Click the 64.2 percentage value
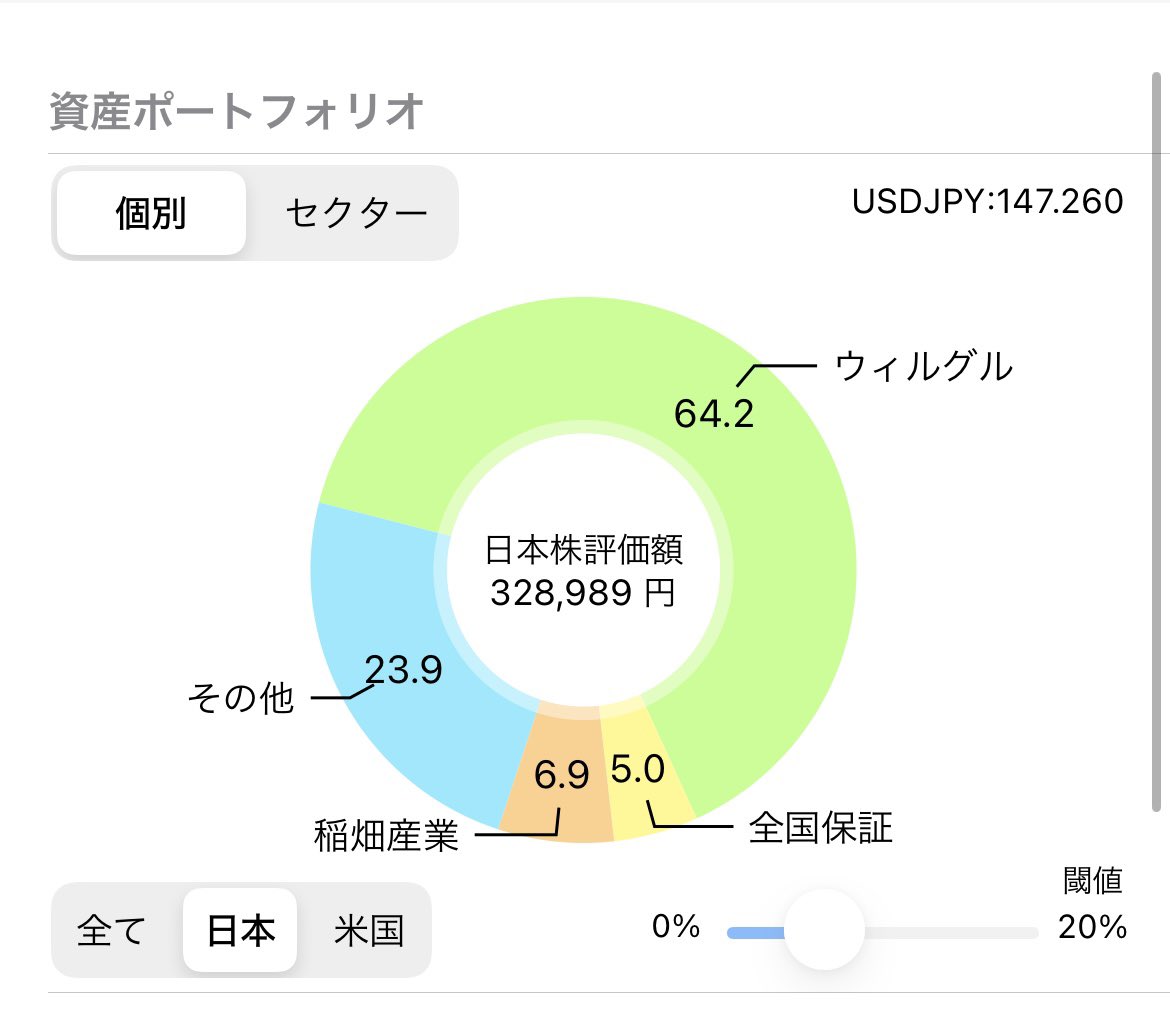The width and height of the screenshot is (1170, 1023). pos(714,413)
